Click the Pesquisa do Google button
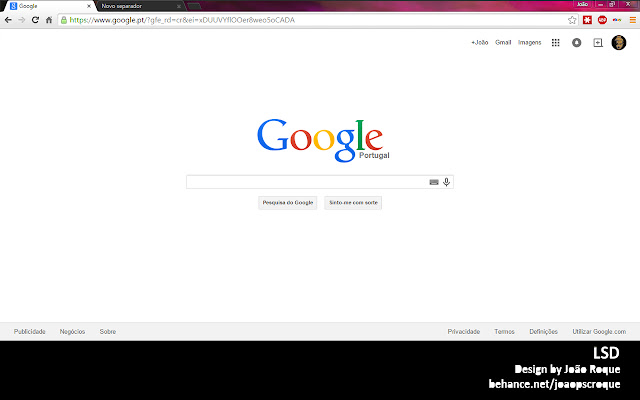Screen dimensions: 640x400 point(288,202)
